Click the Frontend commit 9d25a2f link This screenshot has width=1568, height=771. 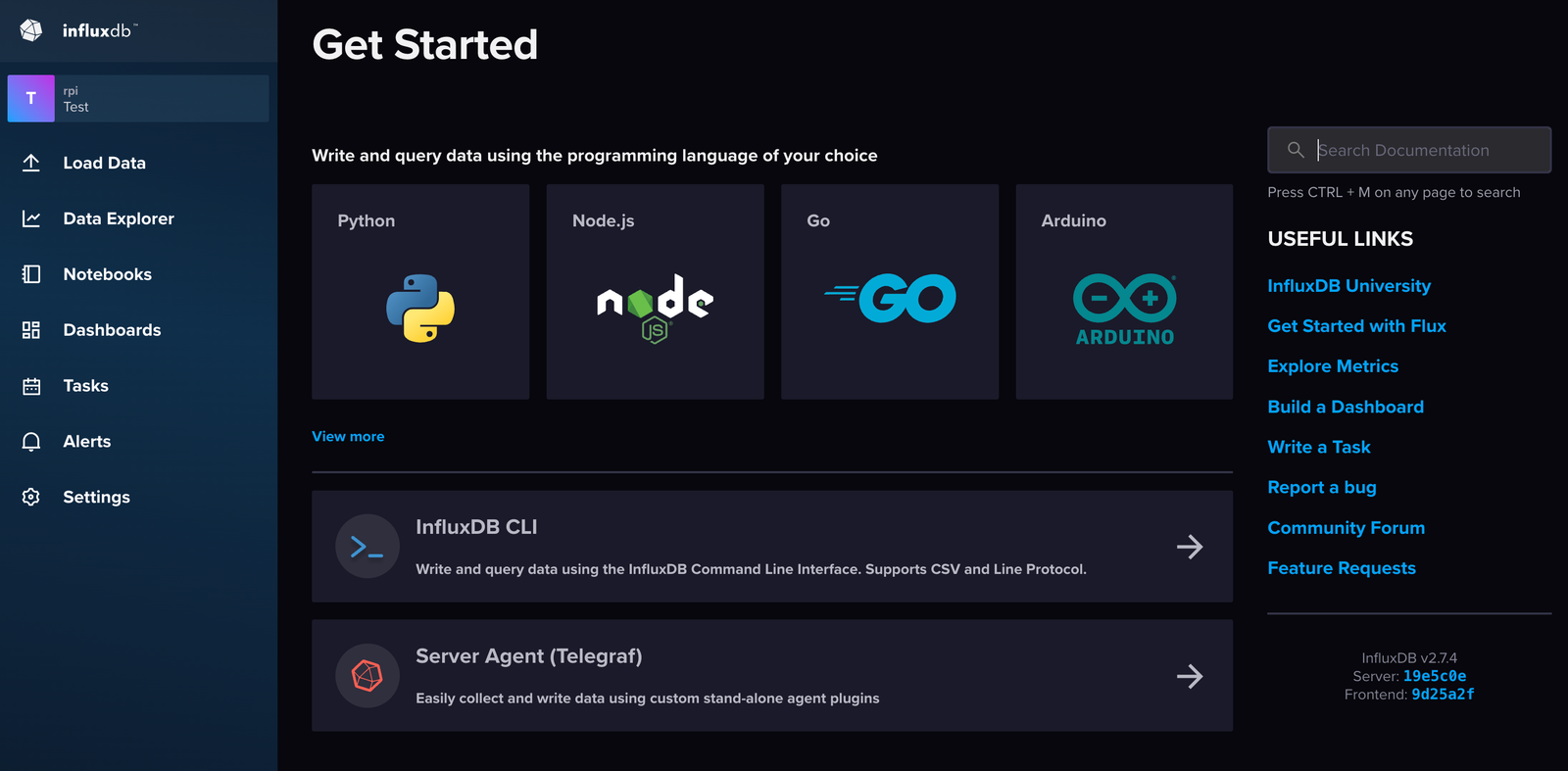pyautogui.click(x=1443, y=695)
